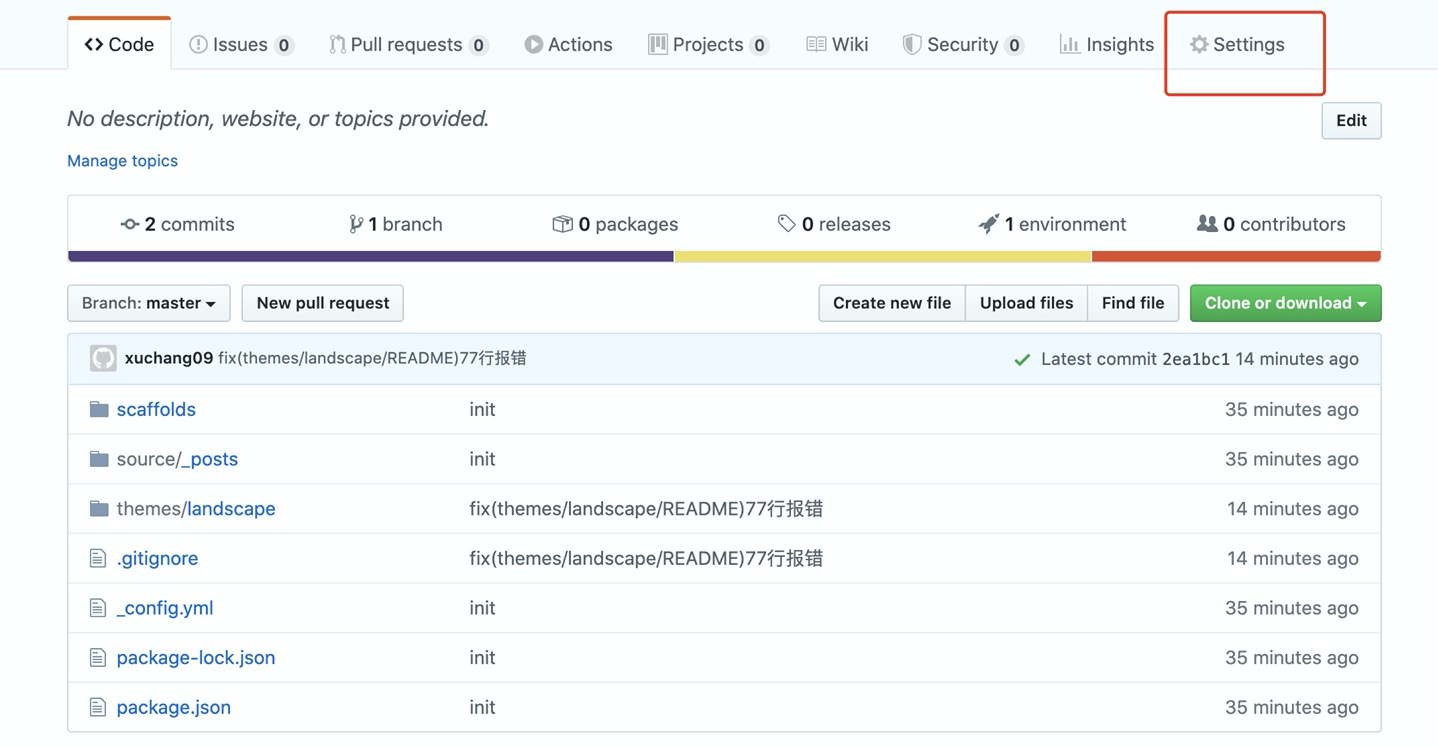Click the Upload files button
This screenshot has width=1438, height=746.
tap(1026, 303)
